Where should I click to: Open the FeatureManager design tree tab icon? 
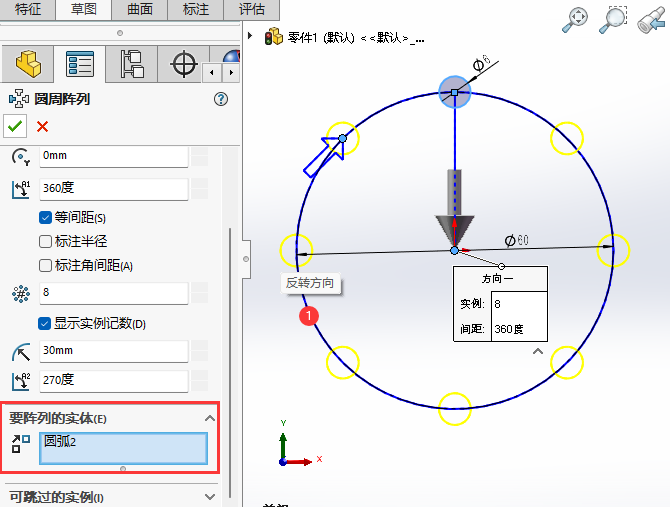[x=28, y=64]
